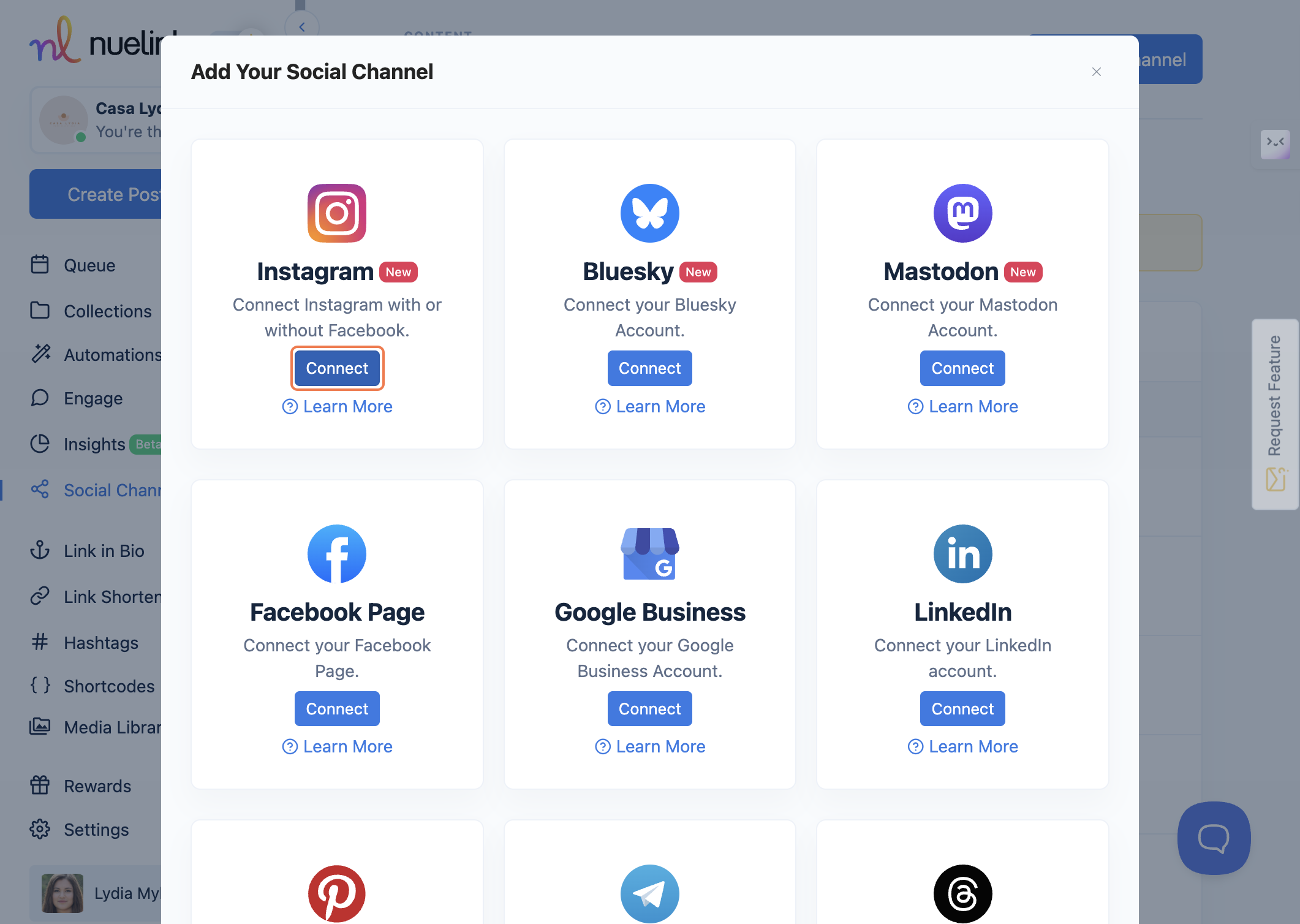The width and height of the screenshot is (1300, 924).
Task: Open Learn More for Instagram
Action: click(x=337, y=407)
